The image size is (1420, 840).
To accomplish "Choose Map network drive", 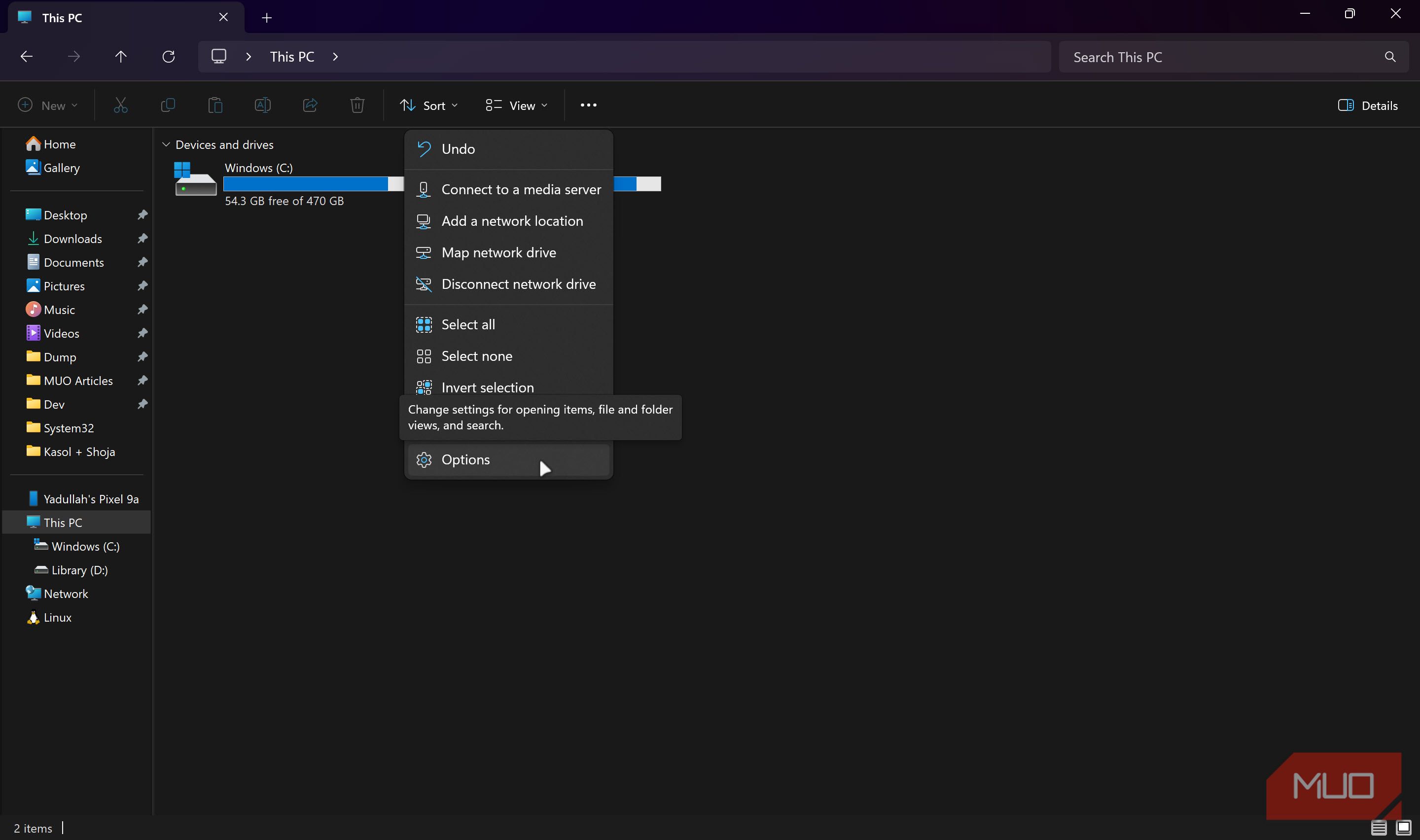I will tap(498, 252).
